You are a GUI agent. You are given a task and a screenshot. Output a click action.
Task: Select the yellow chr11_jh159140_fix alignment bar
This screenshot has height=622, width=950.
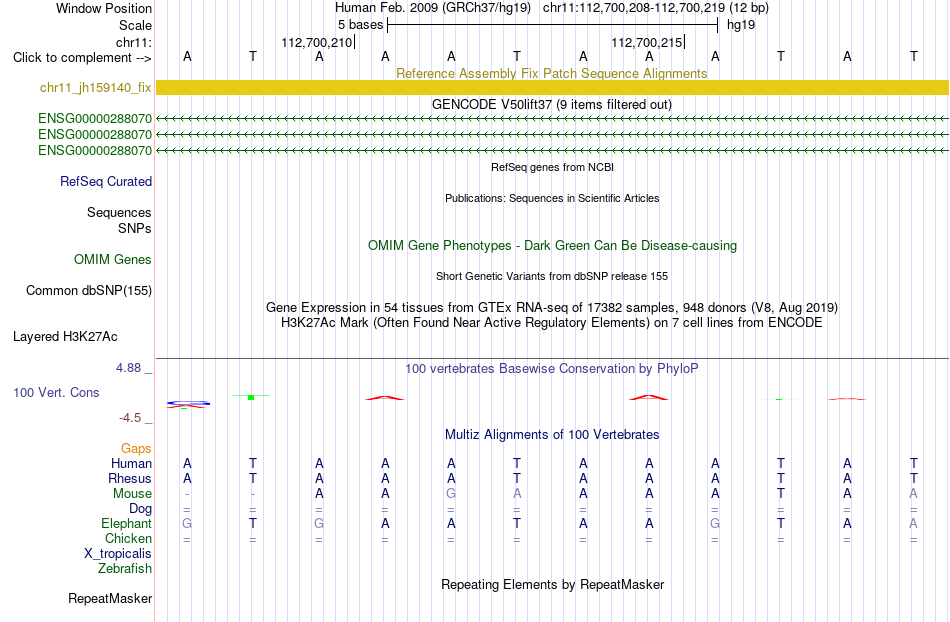552,87
